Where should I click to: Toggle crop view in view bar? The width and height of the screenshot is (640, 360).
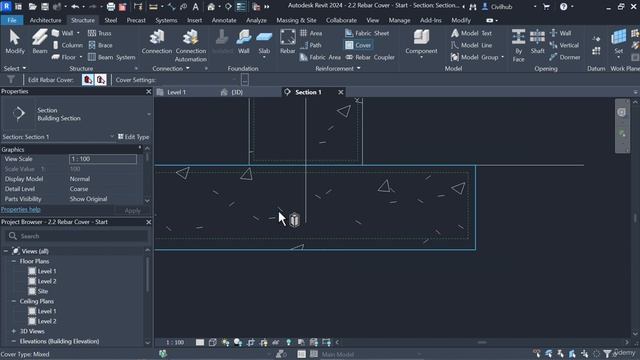[251, 342]
